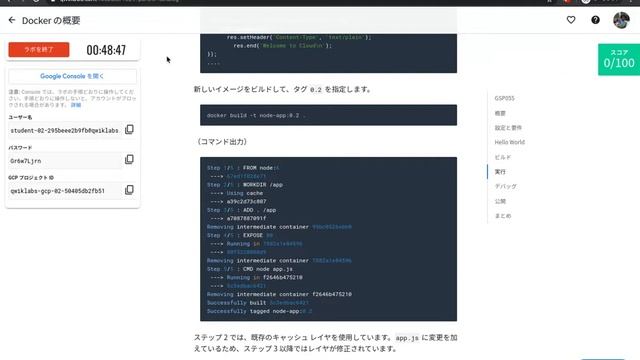The height and width of the screenshot is (360, 640).
Task: Click the 'Step 5/5 : CMD node app.js' line
Action: [250, 269]
